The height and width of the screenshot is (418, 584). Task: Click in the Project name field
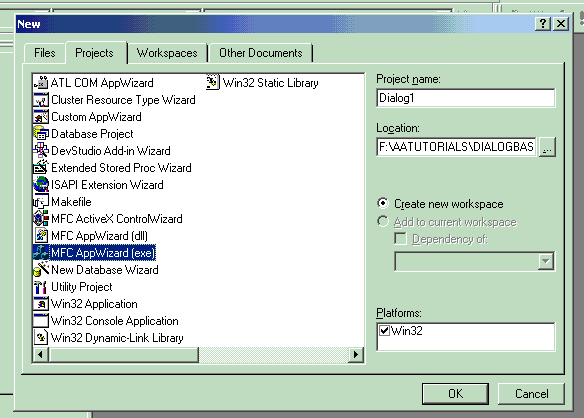click(x=466, y=98)
